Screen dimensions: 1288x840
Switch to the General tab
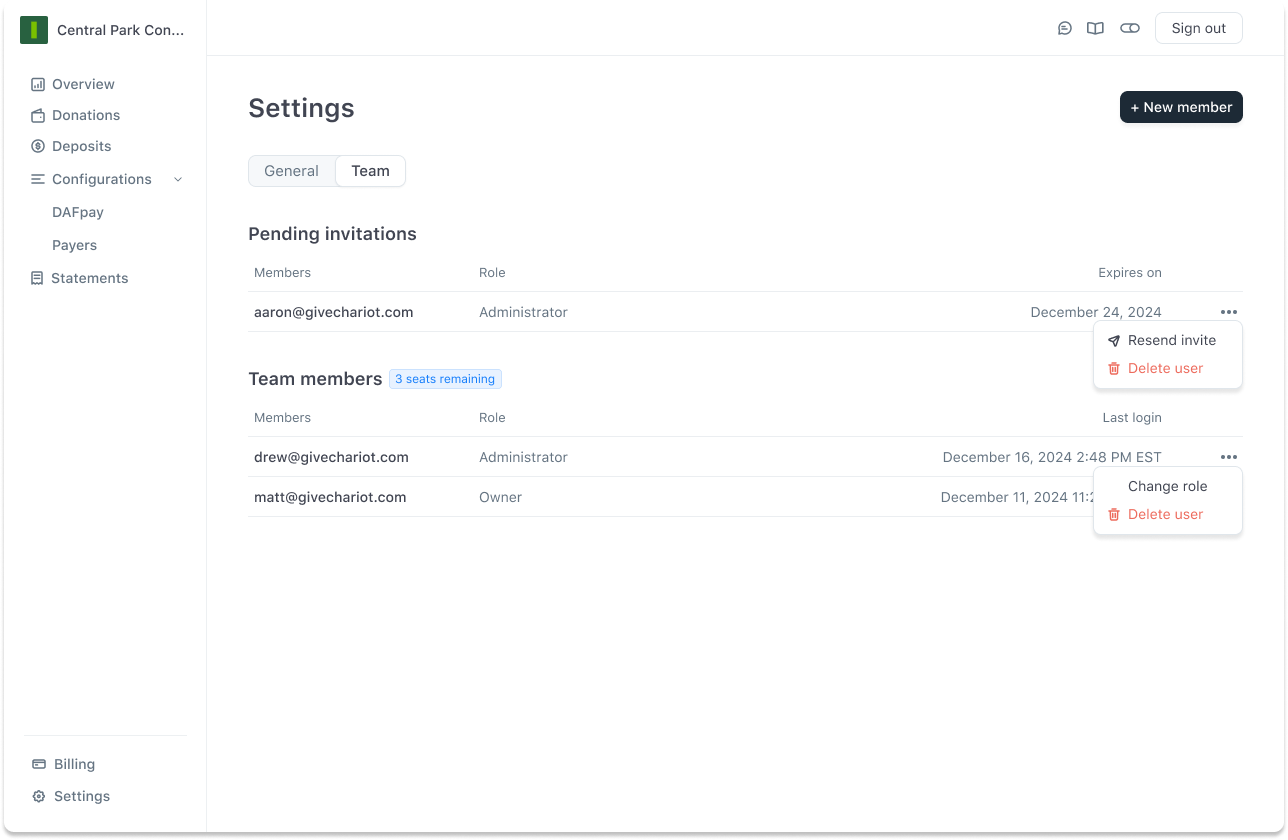coord(291,171)
